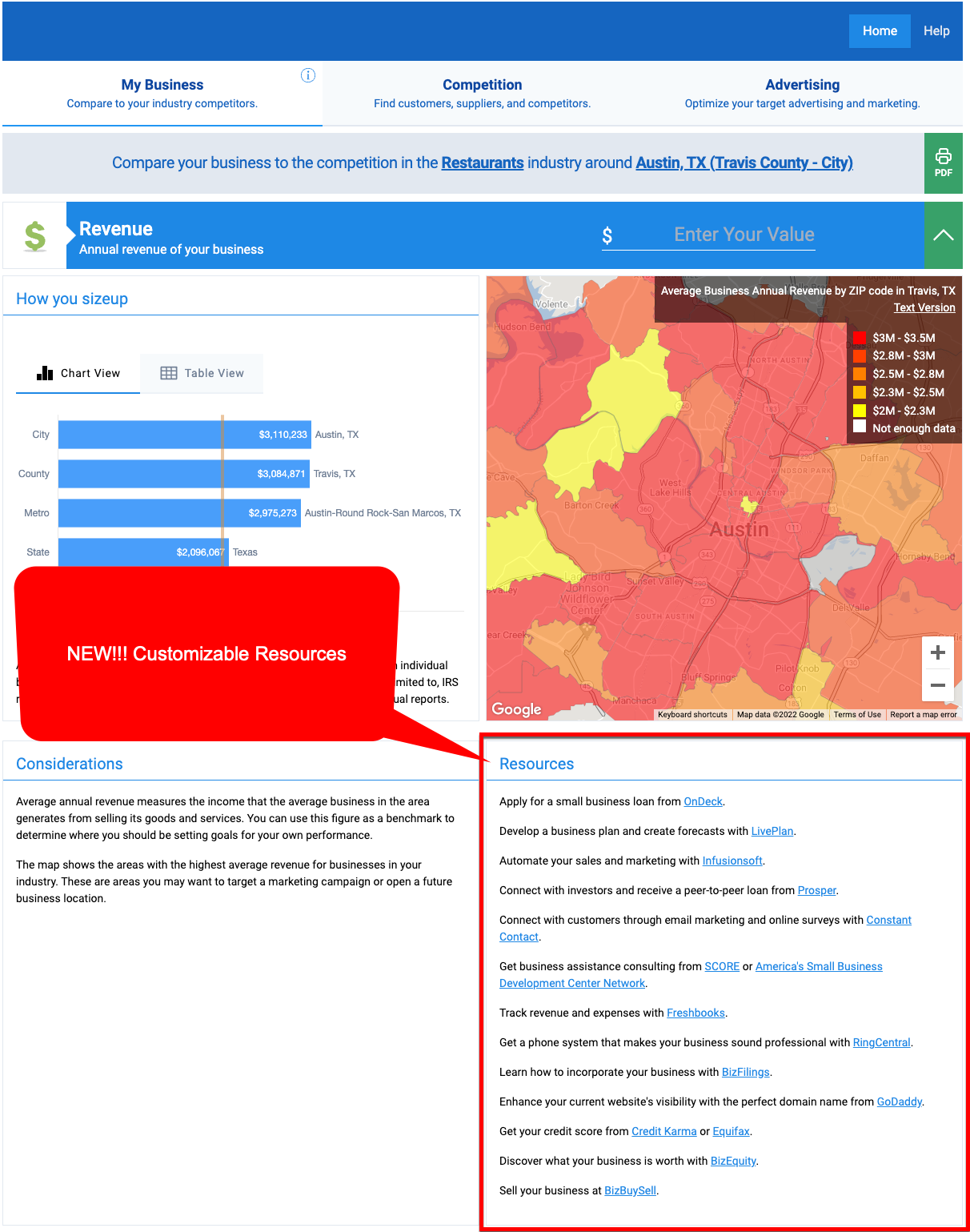970x1232 pixels.
Task: Open the GoDaddy domain link
Action: (x=899, y=1102)
